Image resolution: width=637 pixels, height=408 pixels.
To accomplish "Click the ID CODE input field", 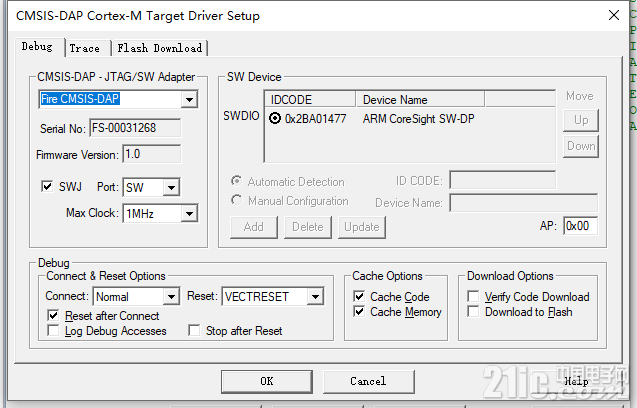I will click(x=503, y=180).
